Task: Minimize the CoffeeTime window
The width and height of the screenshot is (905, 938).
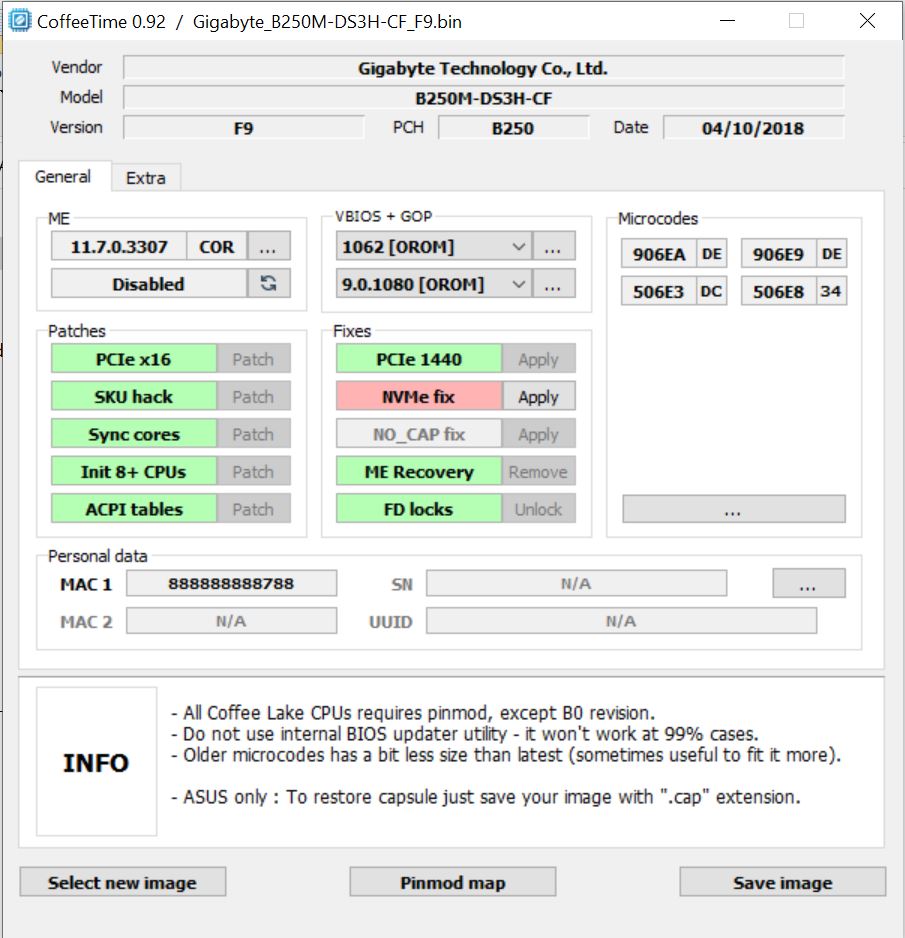Action: pyautogui.click(x=727, y=21)
